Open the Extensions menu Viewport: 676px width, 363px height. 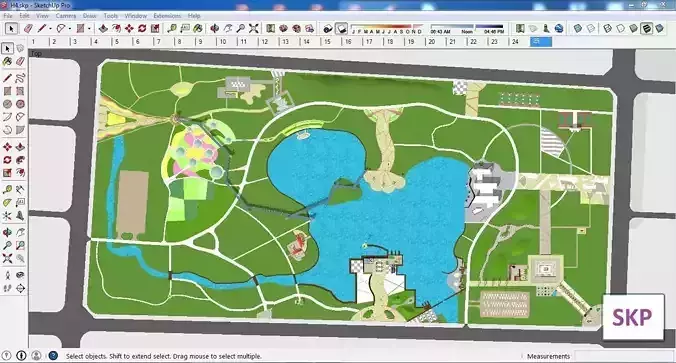coord(167,16)
